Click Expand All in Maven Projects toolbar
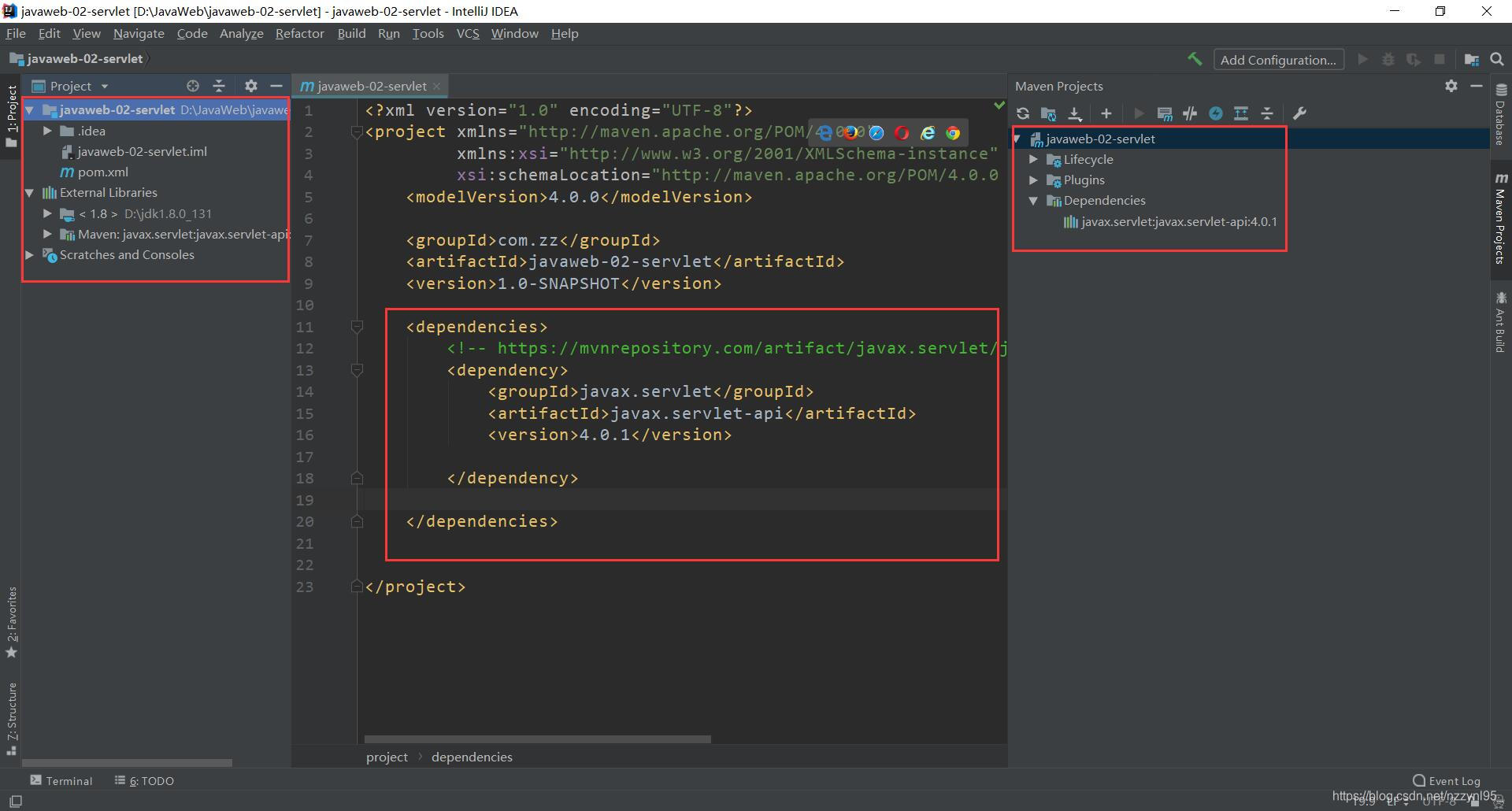1512x811 pixels. [x=1241, y=113]
